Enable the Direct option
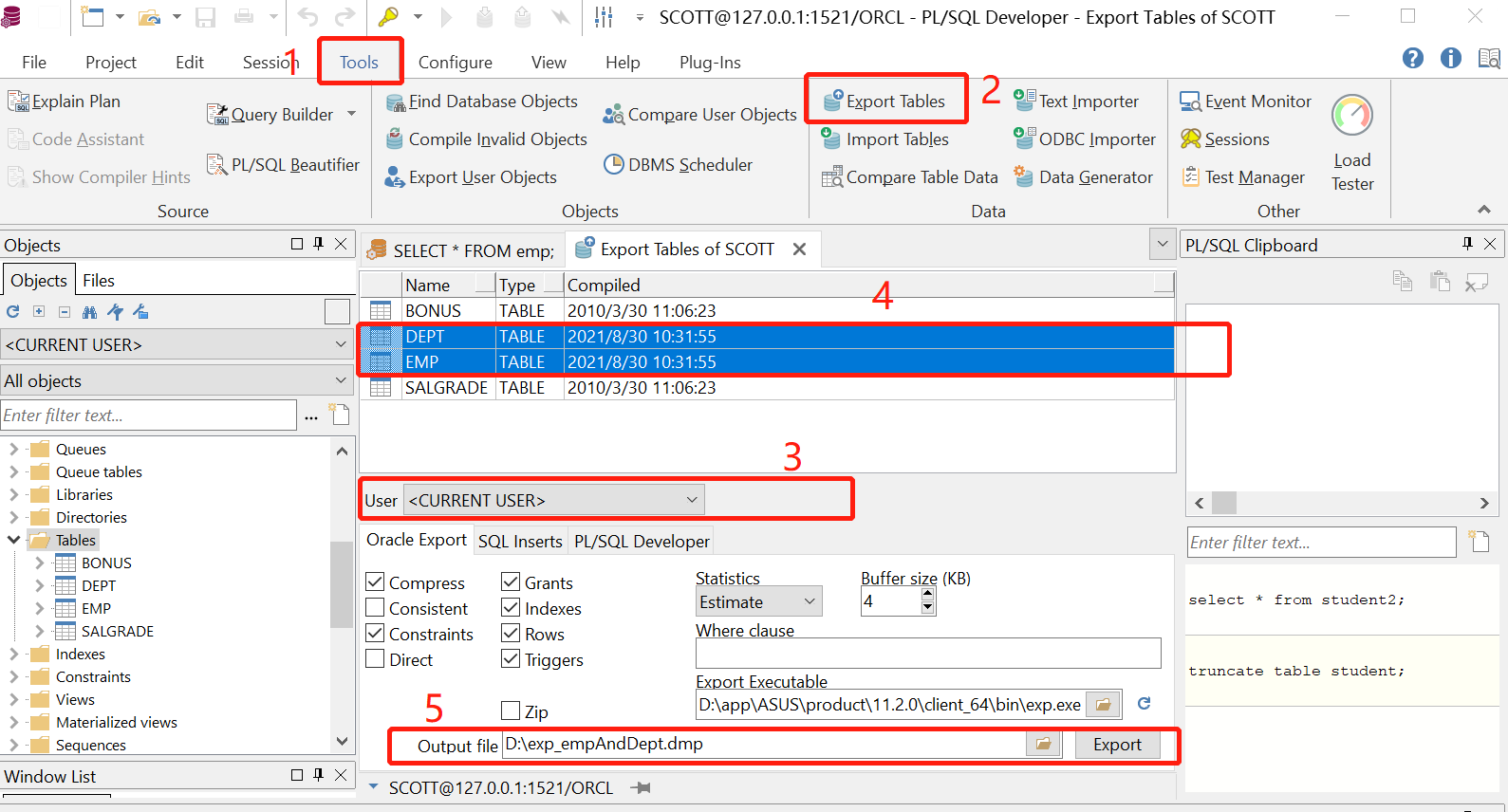 point(375,658)
